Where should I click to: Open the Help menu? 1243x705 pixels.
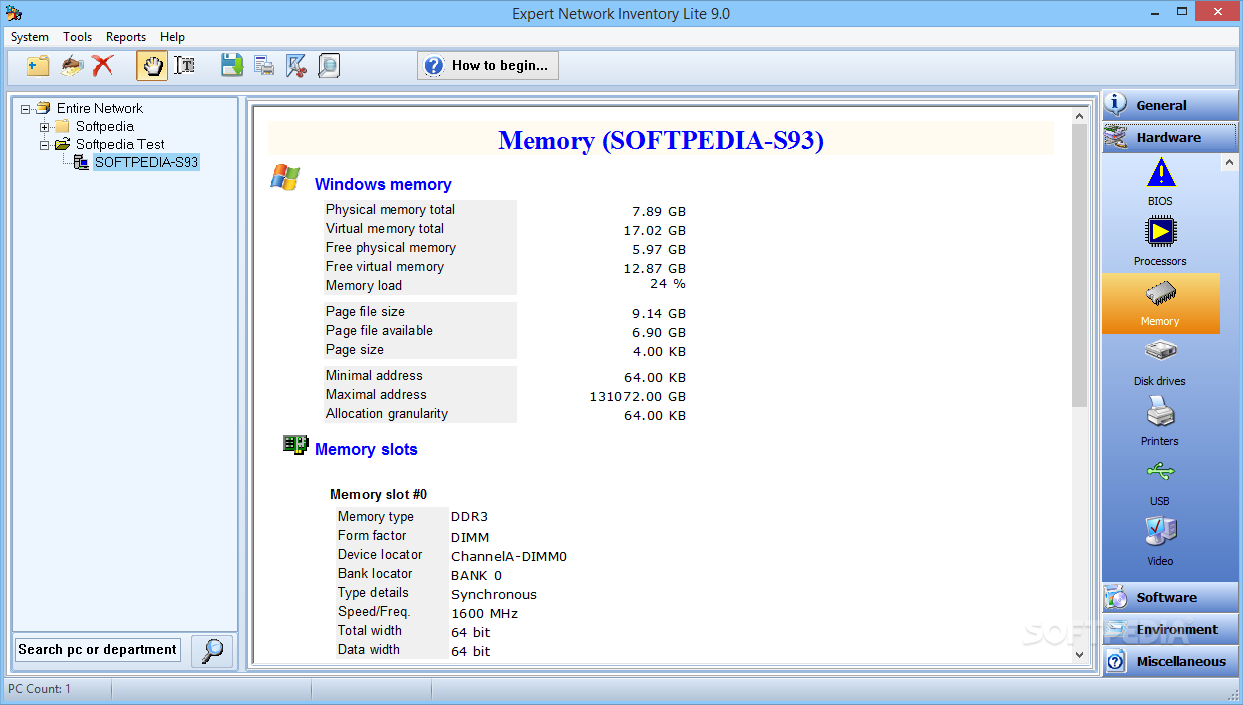click(x=172, y=37)
